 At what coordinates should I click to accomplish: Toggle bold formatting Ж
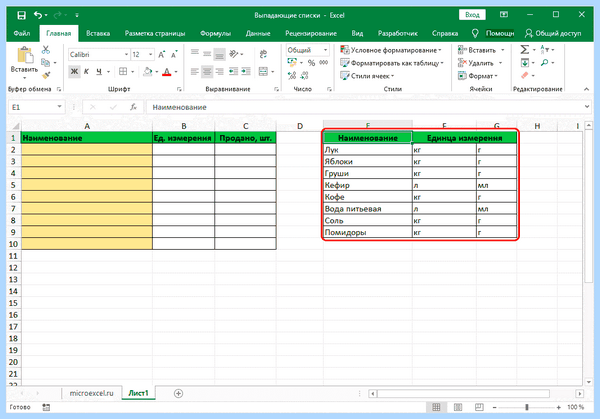pyautogui.click(x=74, y=72)
